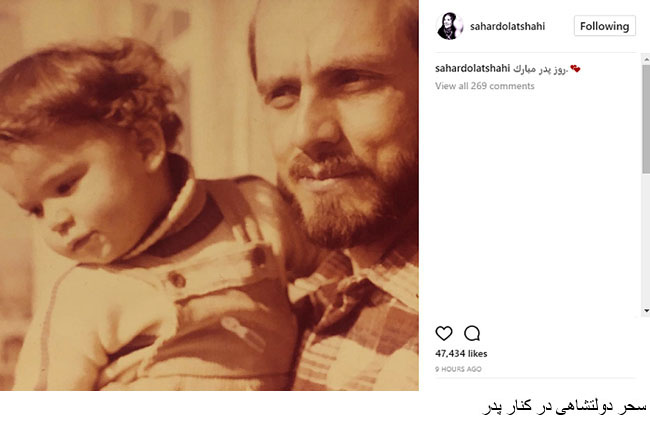Click the comments scrollbar thumb
Viewport: 650px width, 421px height.
point(646,119)
